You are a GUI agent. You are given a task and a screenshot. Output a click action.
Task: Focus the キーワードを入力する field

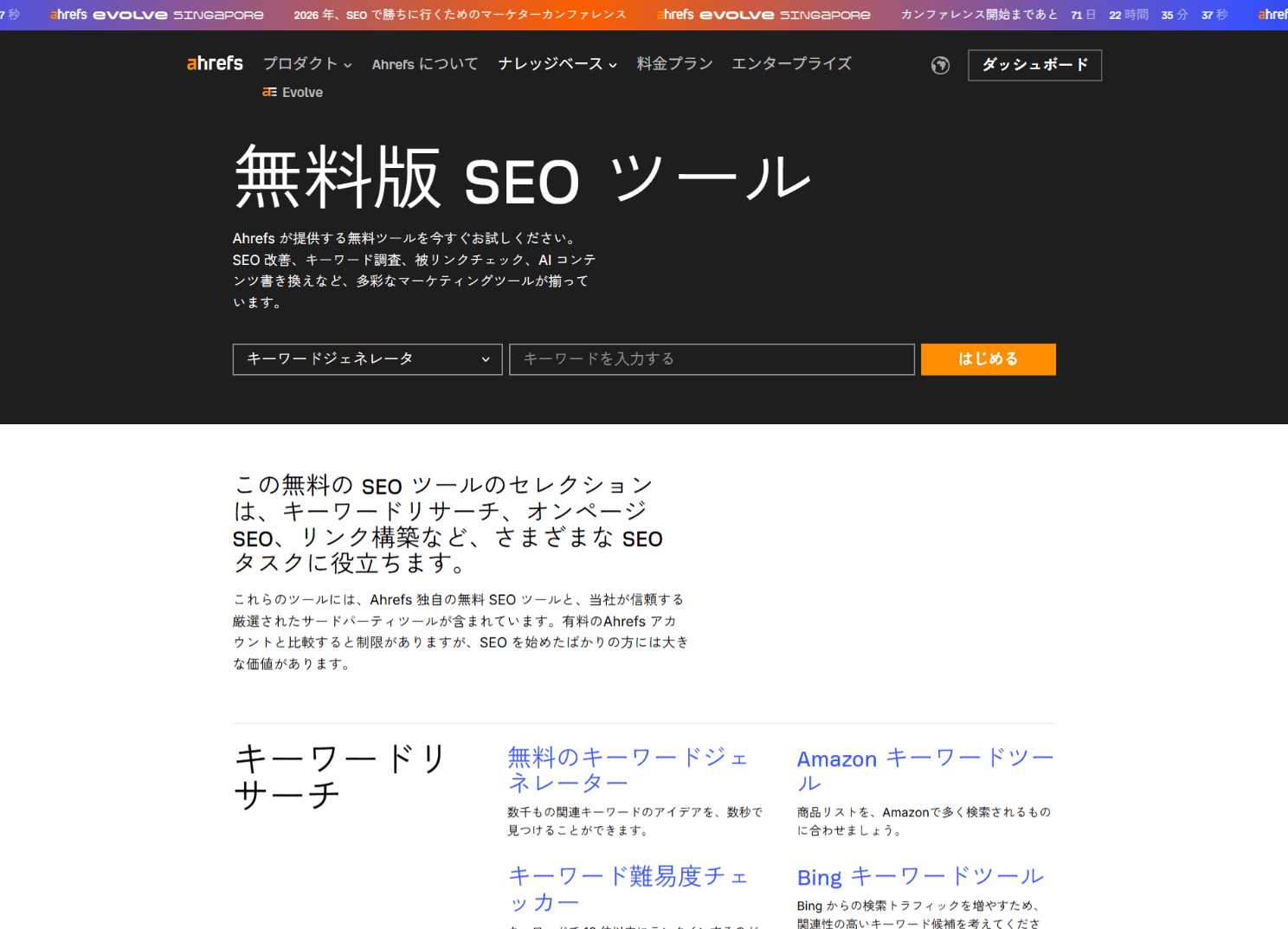tap(712, 359)
